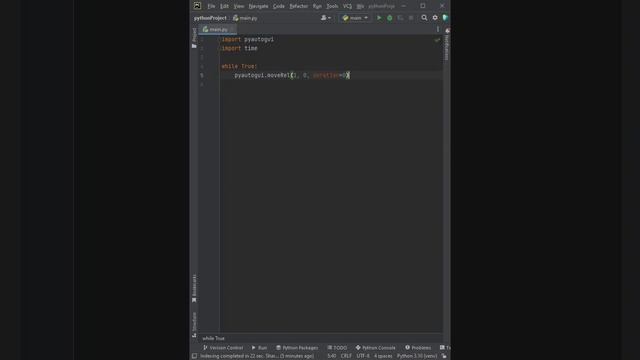Viewport: 640px width, 360px height.
Task: Click the 5:40 caret position indicator
Action: click(x=331, y=356)
